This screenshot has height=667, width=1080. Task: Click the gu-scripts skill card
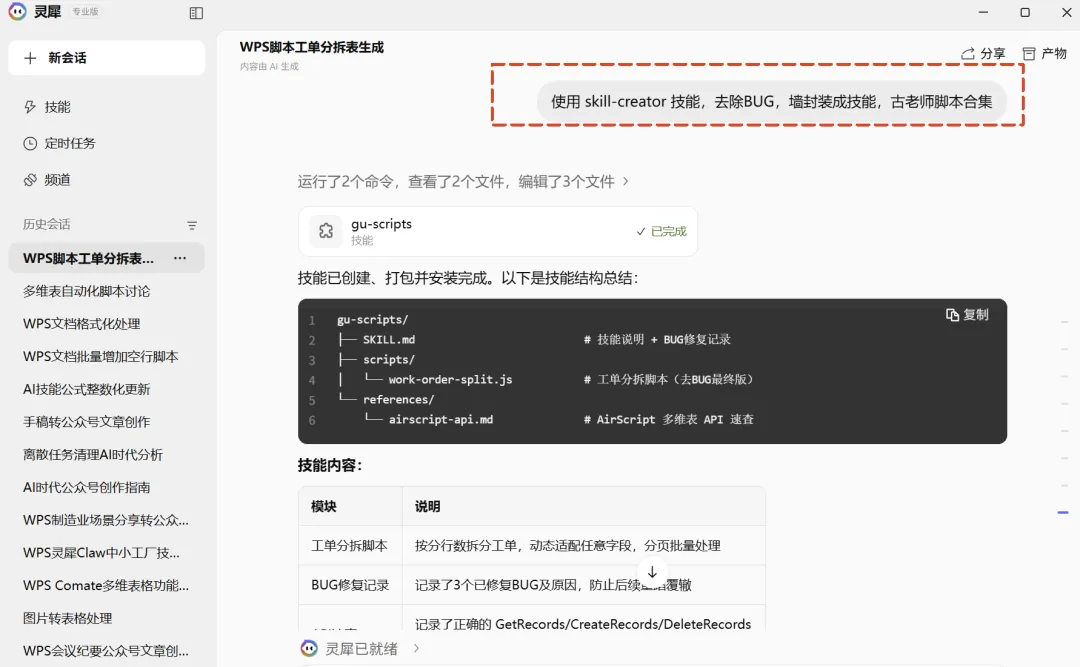click(497, 232)
